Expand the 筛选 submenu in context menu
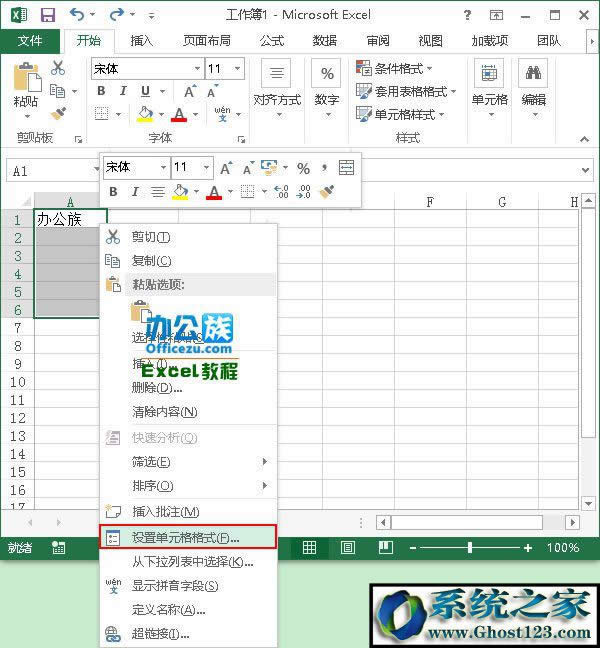Viewport: 600px width, 648px height. click(x=265, y=462)
